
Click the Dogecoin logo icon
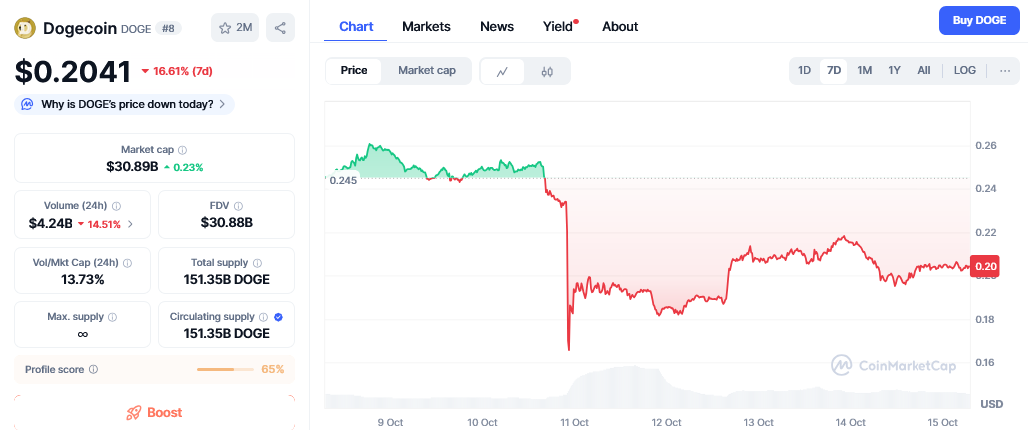tap(26, 28)
